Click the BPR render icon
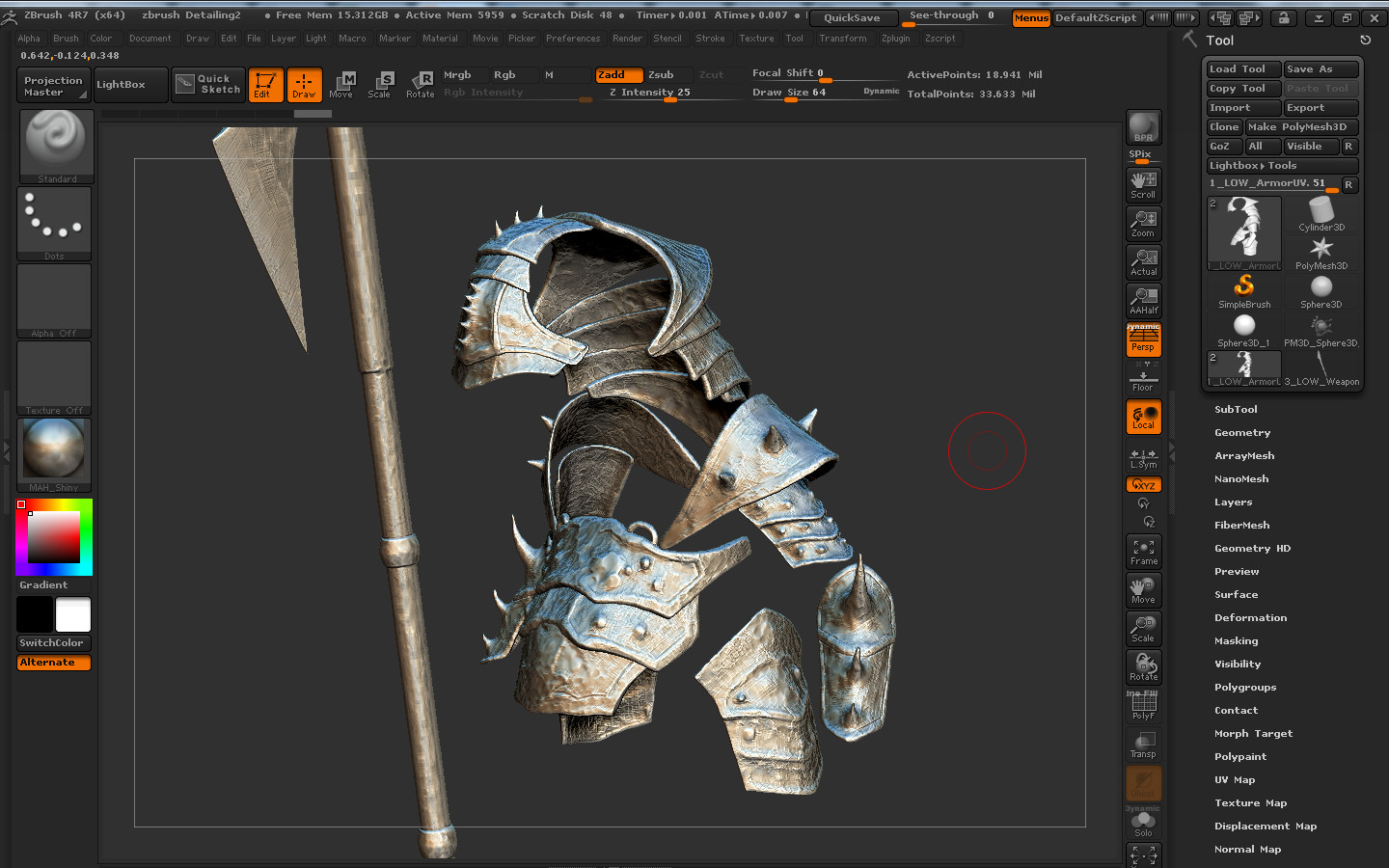 (x=1143, y=127)
